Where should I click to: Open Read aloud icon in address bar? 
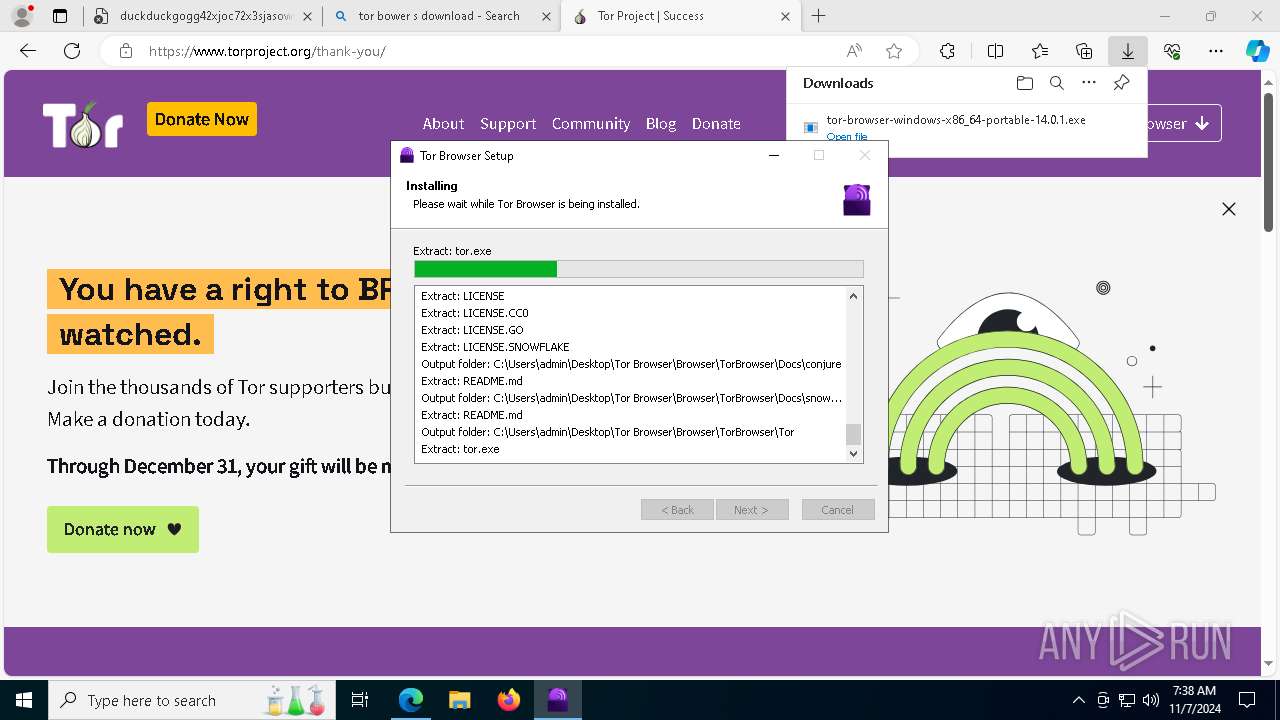[x=854, y=51]
